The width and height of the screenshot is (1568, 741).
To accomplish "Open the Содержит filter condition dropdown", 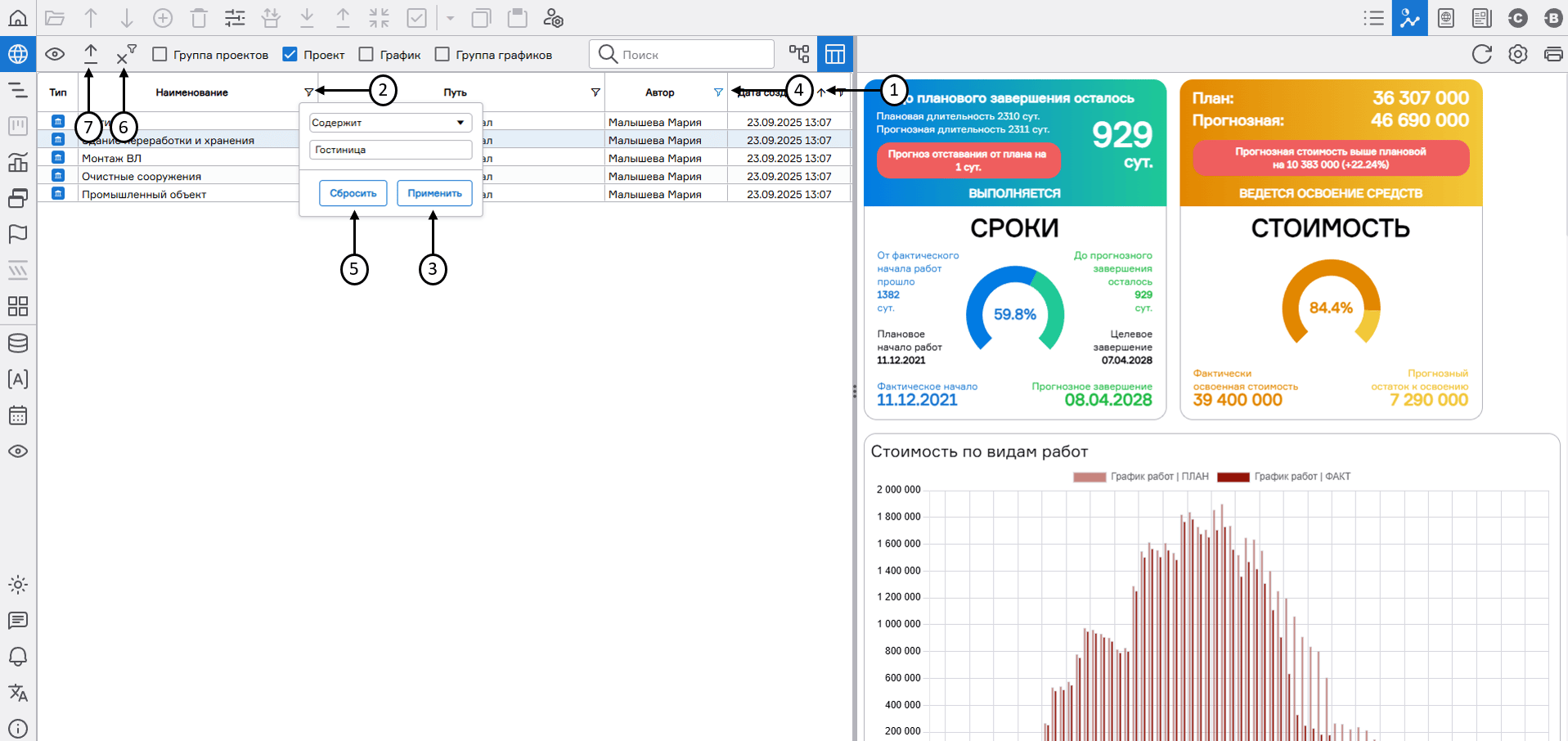I will (390, 123).
